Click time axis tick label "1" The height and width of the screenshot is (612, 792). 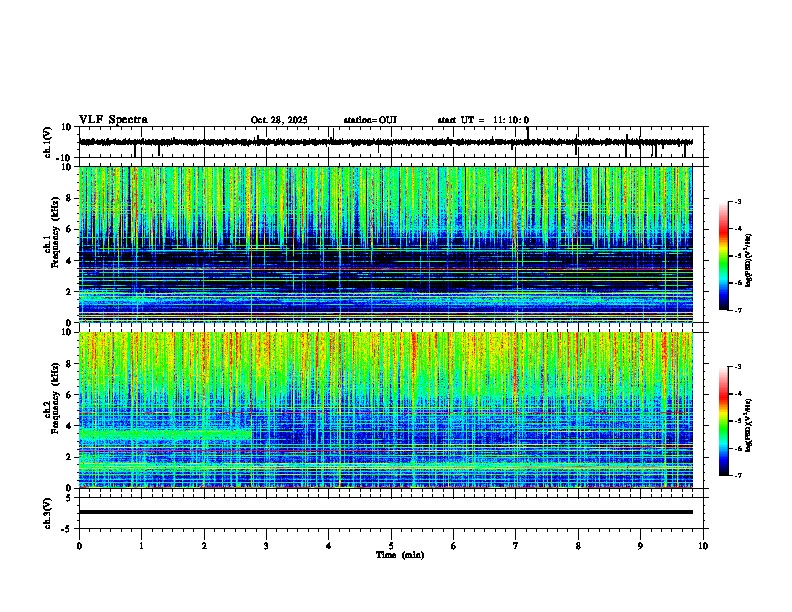pos(141,546)
